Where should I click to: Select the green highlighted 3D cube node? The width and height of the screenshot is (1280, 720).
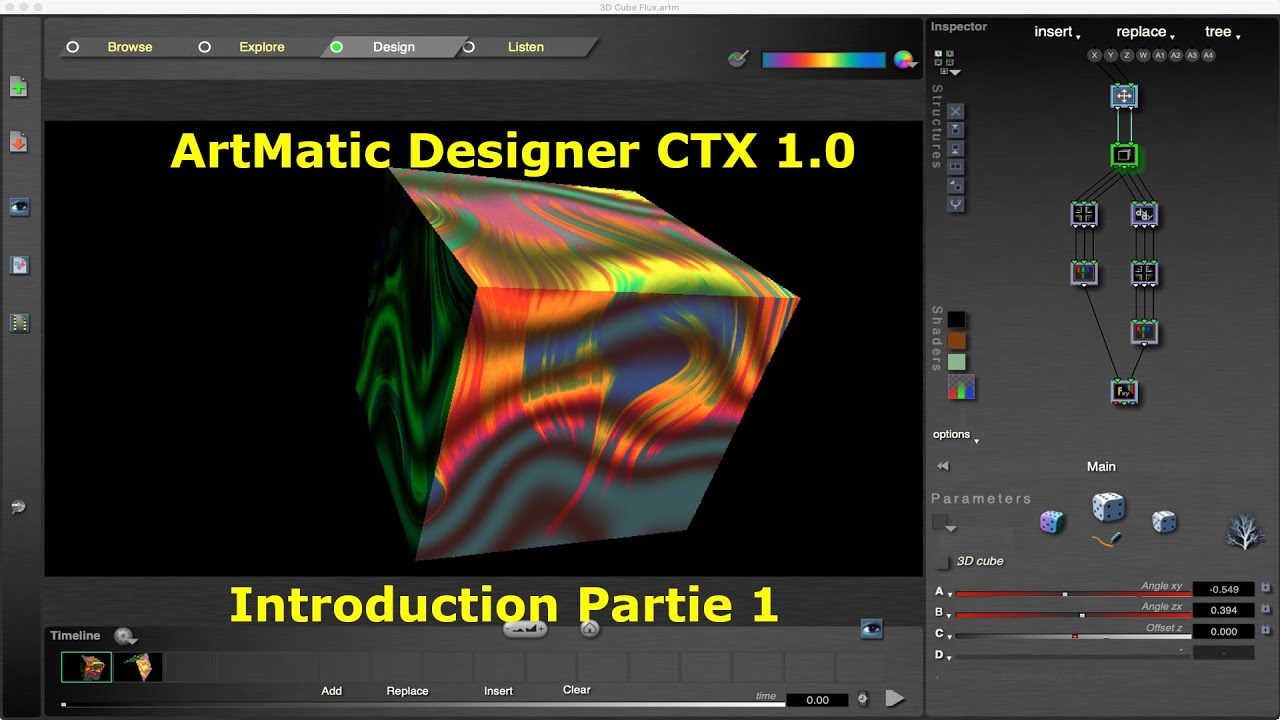click(1124, 155)
